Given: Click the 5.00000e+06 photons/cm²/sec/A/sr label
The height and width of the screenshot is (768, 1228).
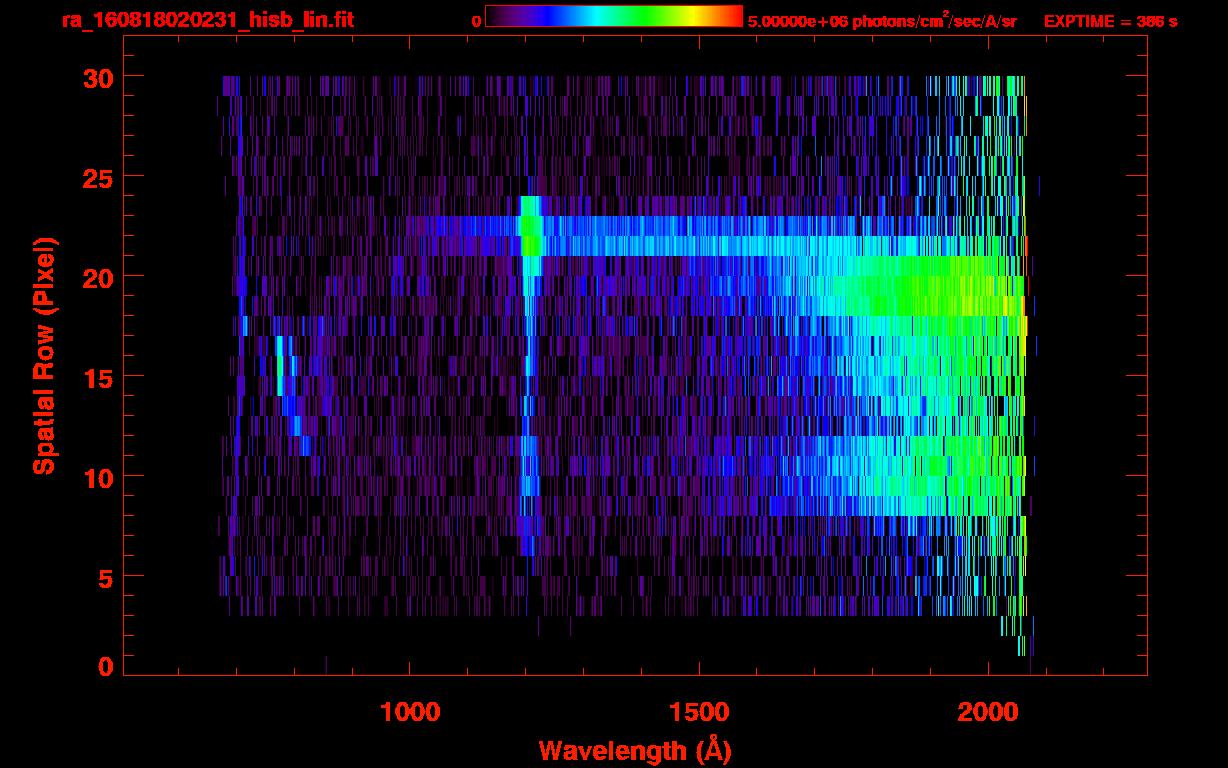Looking at the screenshot, I should click(882, 20).
